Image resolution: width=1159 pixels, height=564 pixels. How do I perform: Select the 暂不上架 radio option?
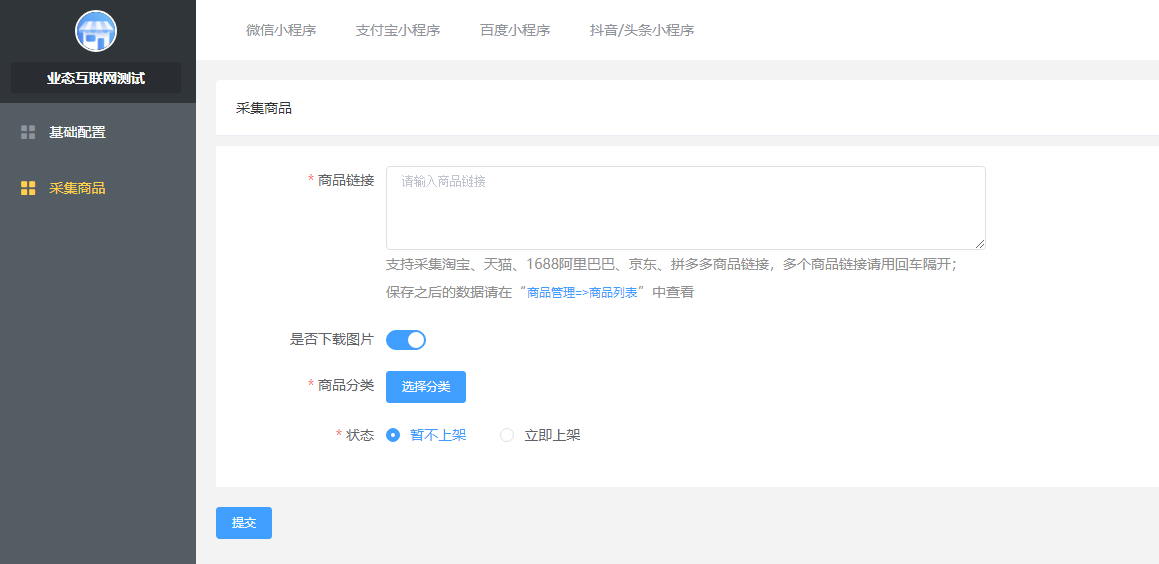click(426, 435)
